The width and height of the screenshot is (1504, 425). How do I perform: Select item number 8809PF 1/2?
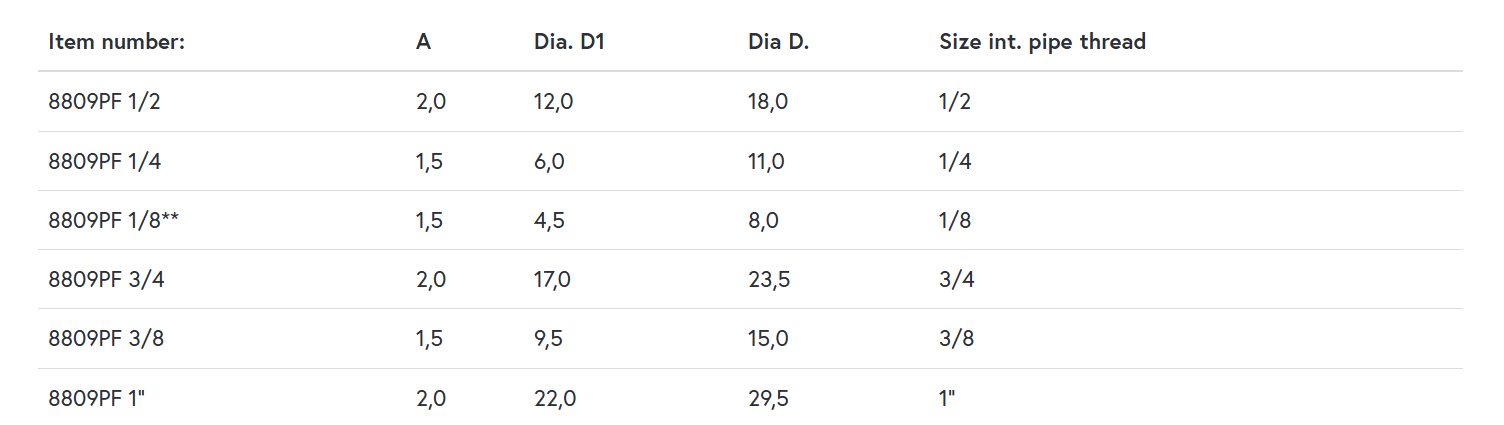(104, 102)
